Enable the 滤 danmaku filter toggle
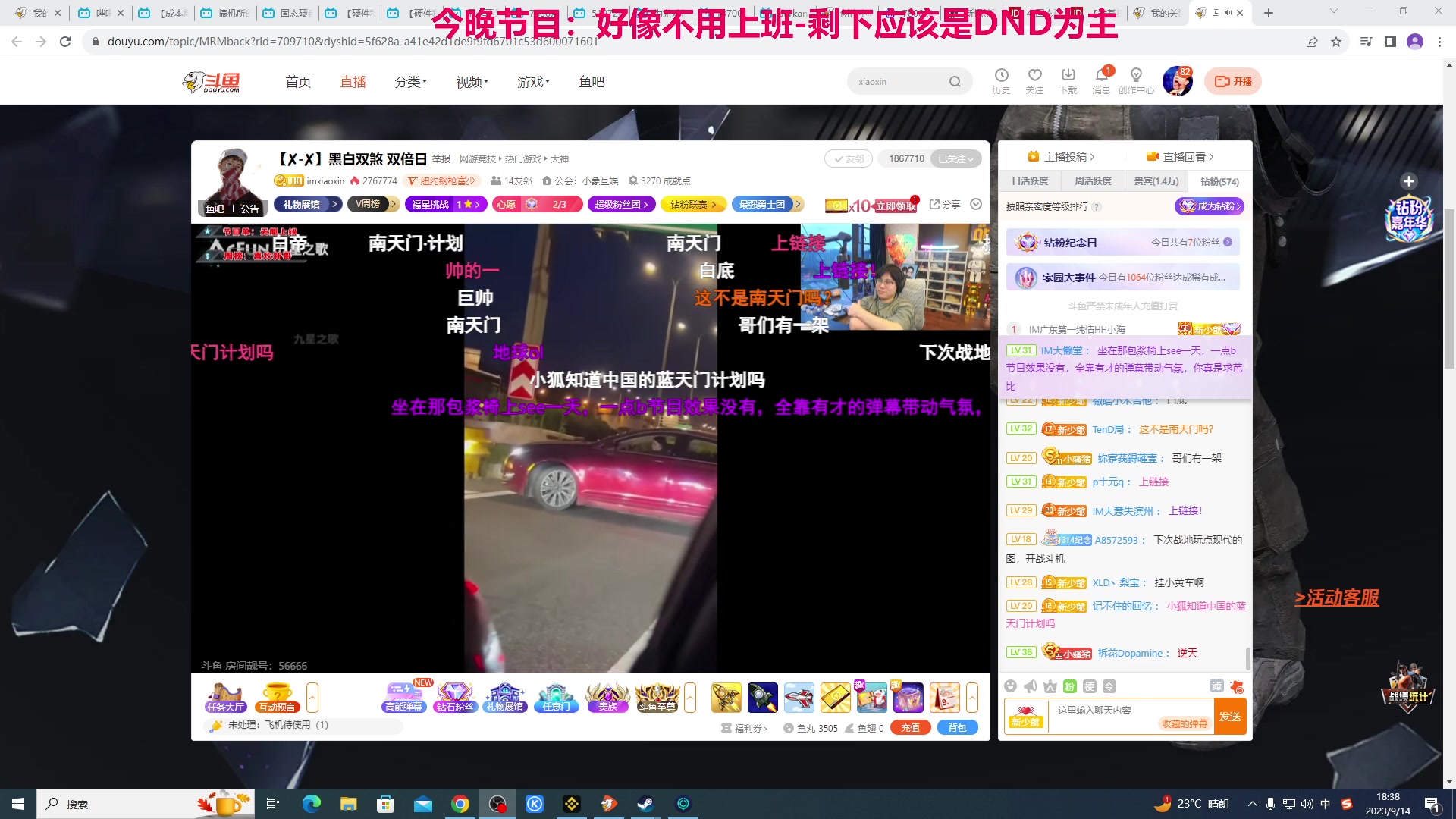The width and height of the screenshot is (1456, 819). point(1216,686)
